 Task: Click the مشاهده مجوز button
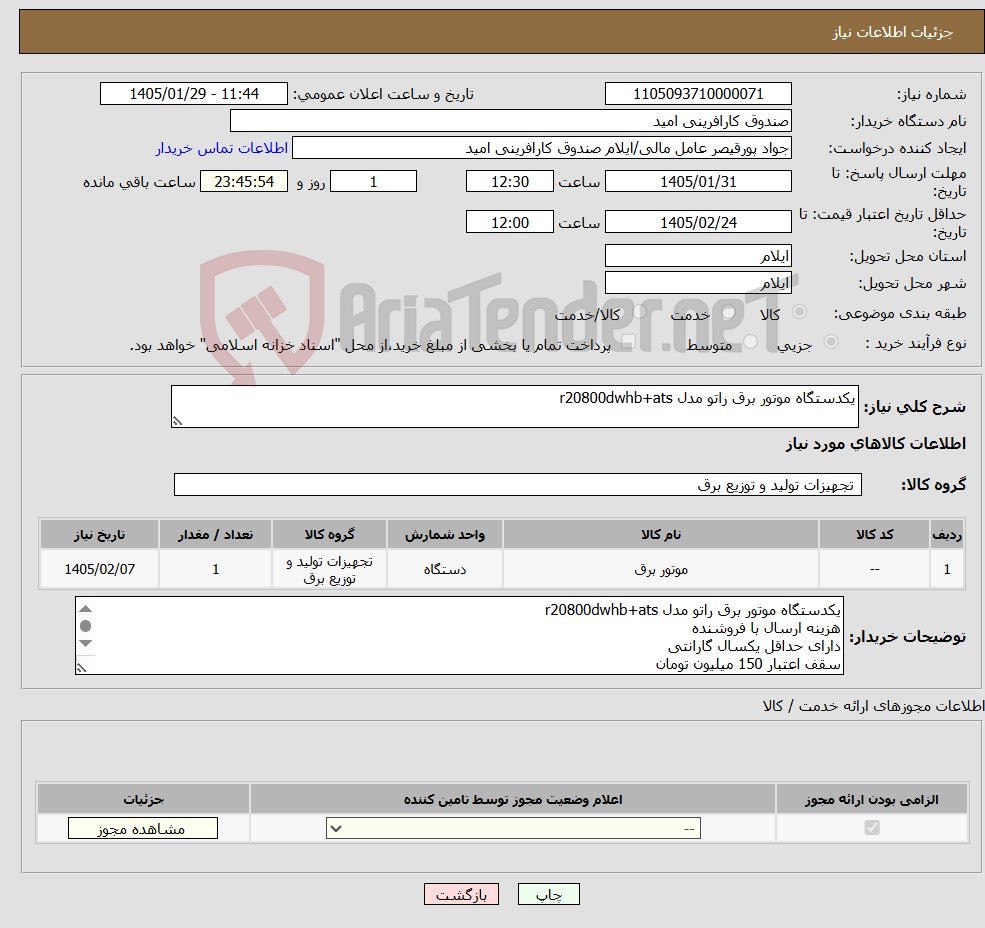click(x=143, y=828)
